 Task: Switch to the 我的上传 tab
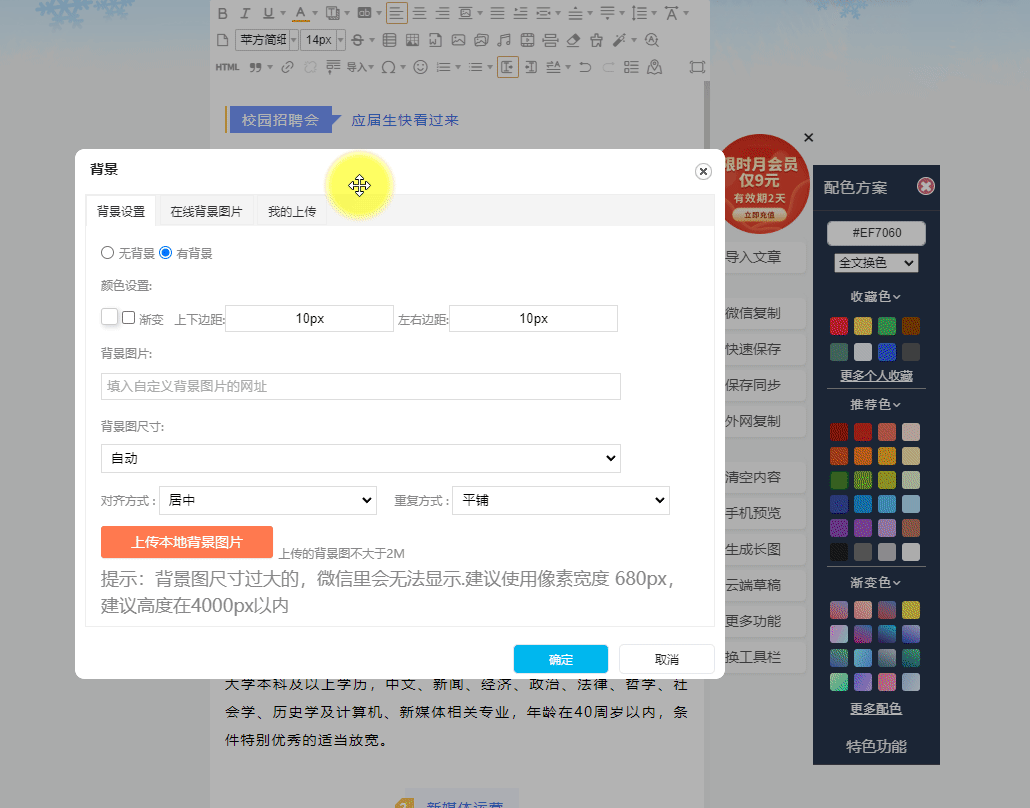click(291, 211)
